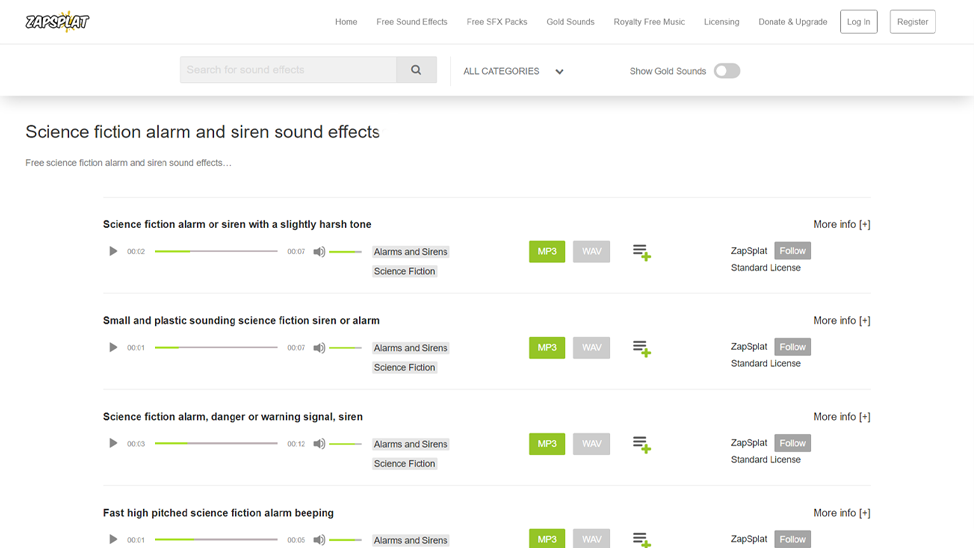Open the ALL CATEGORIES dropdown

(513, 71)
